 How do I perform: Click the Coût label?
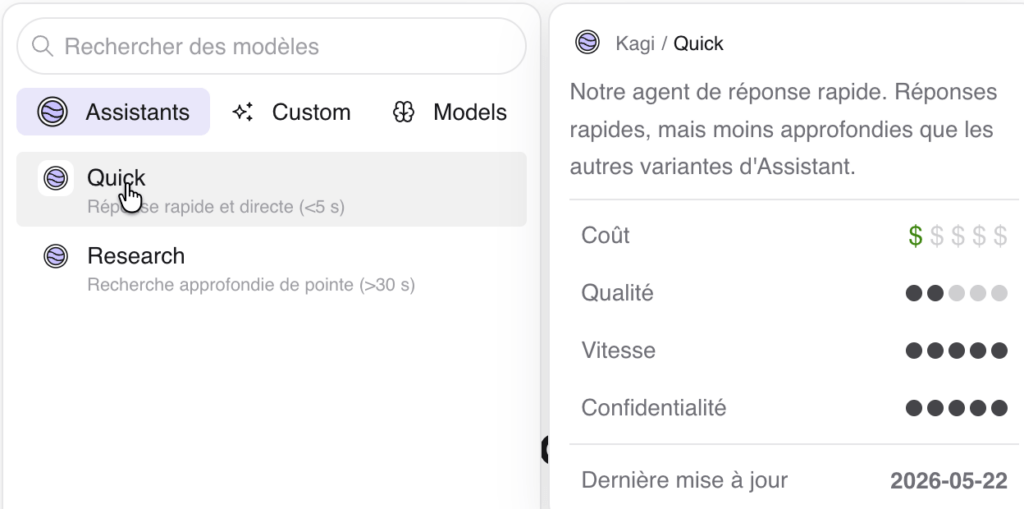point(605,235)
